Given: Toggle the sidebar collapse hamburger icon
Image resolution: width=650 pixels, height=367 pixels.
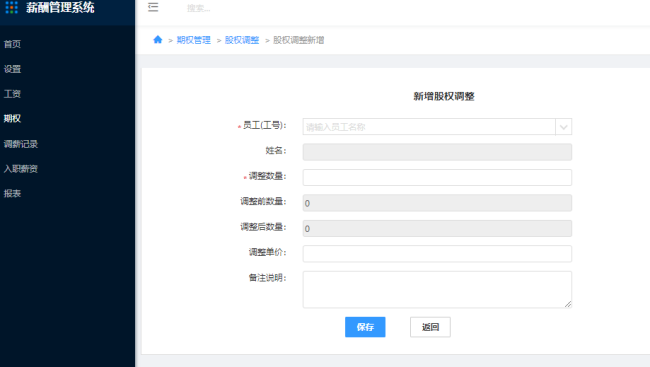Looking at the screenshot, I should click(153, 7).
